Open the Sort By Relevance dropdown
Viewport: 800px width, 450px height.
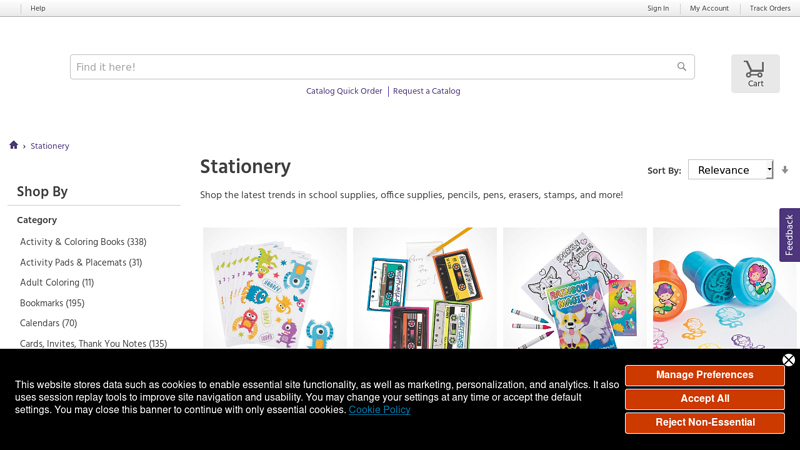pyautogui.click(x=731, y=170)
